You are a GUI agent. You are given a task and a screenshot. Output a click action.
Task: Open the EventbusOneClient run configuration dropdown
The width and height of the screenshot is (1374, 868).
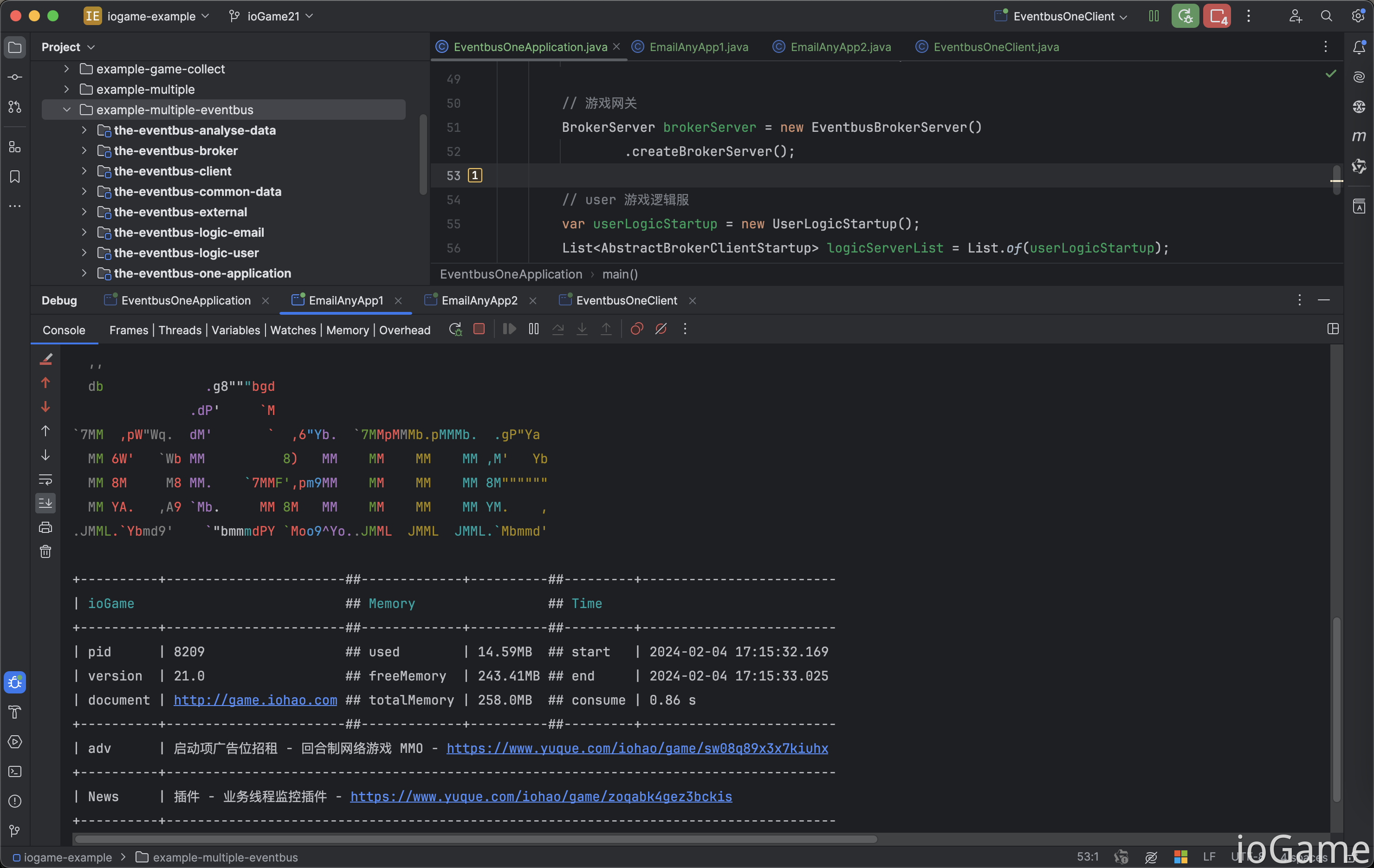pos(1061,16)
